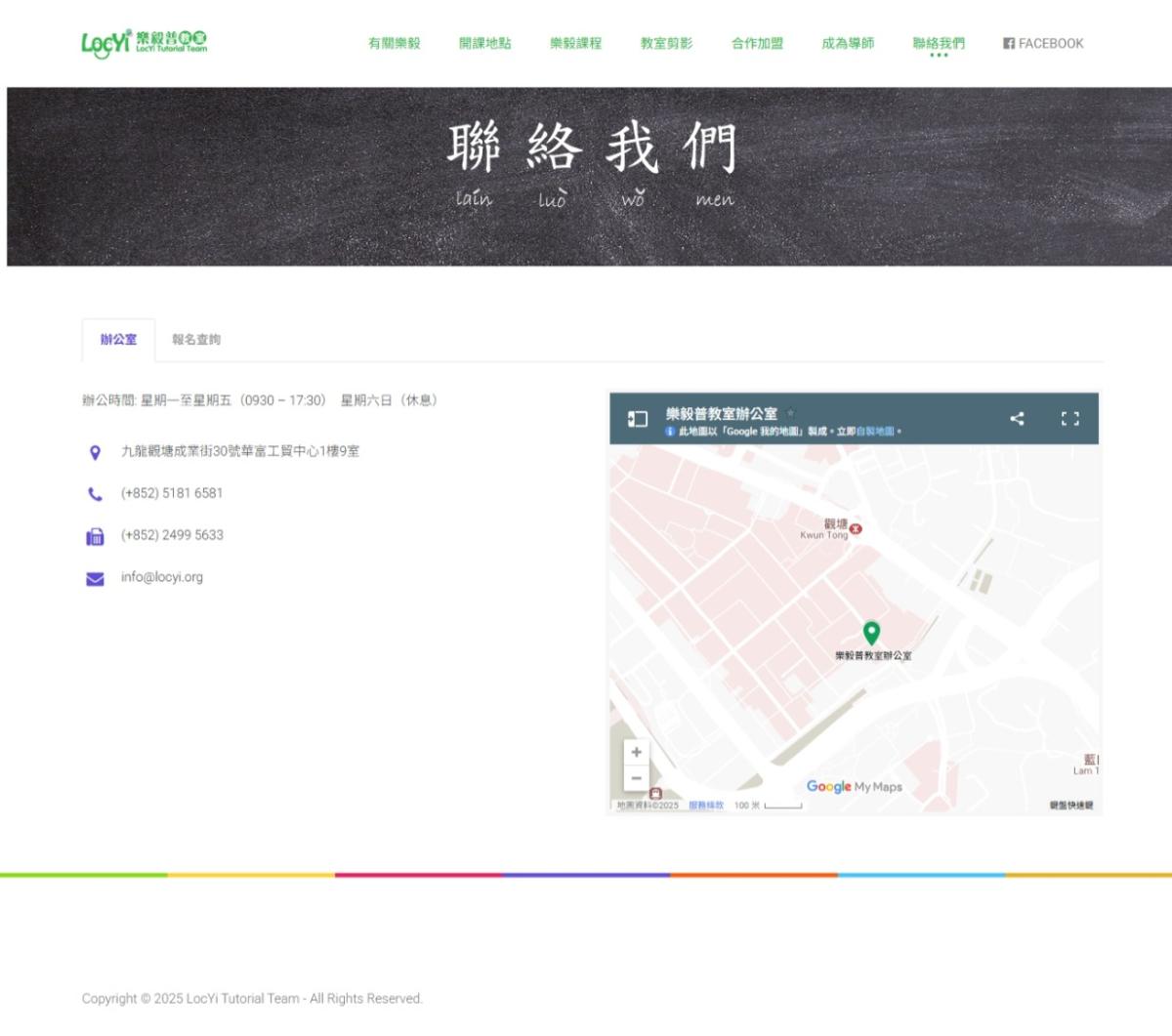Open the 有關樂毅 menu item
The image size is (1172, 1036).
tap(394, 43)
